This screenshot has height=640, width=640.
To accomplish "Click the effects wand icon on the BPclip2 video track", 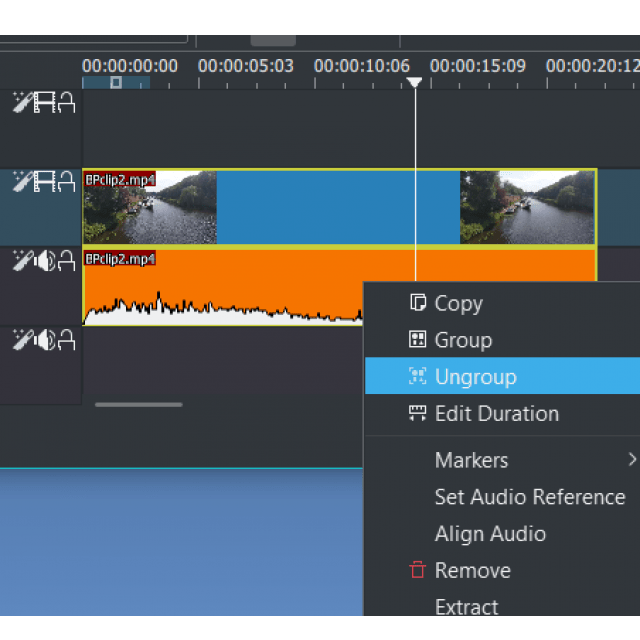I will tap(22, 182).
